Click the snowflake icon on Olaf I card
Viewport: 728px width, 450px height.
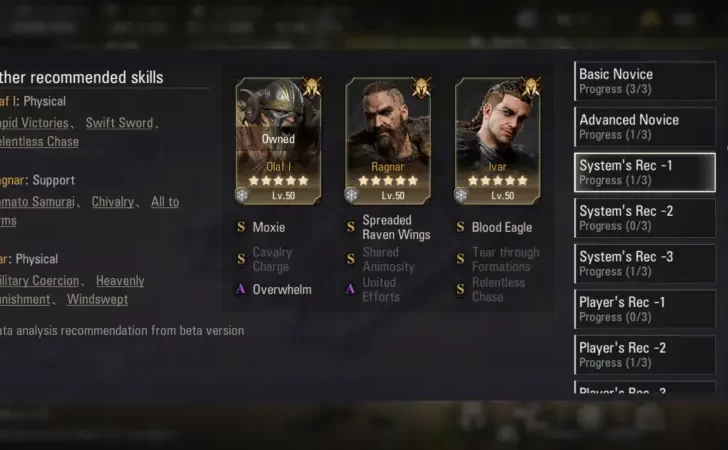241,195
